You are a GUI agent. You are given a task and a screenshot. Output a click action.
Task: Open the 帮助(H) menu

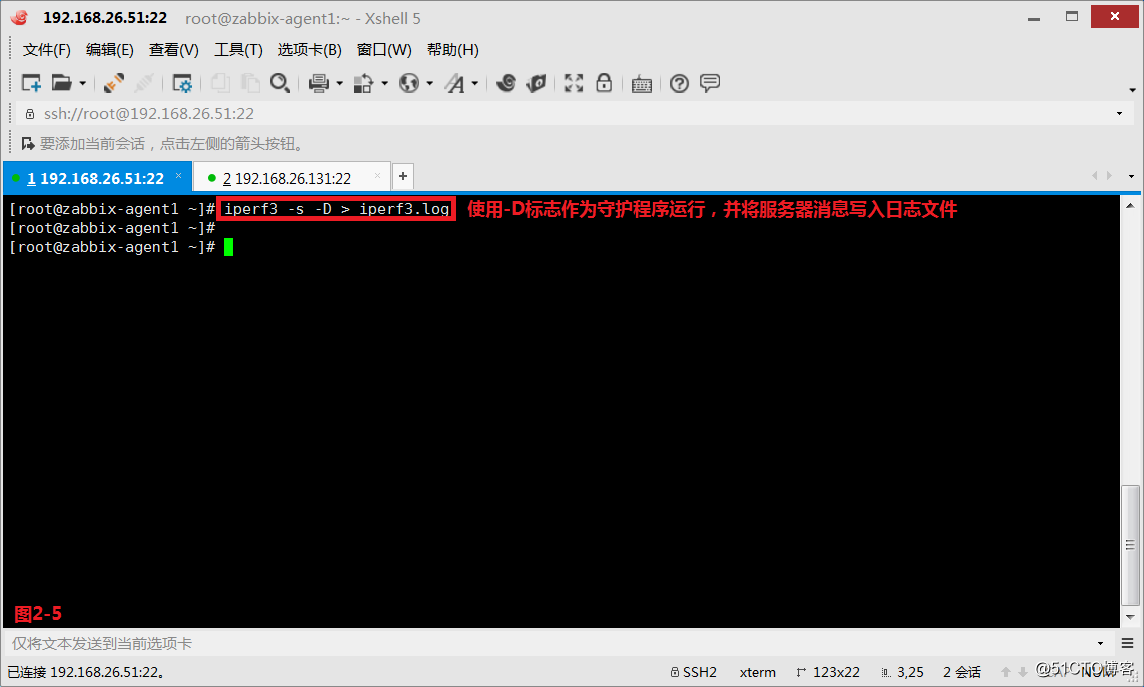click(452, 50)
